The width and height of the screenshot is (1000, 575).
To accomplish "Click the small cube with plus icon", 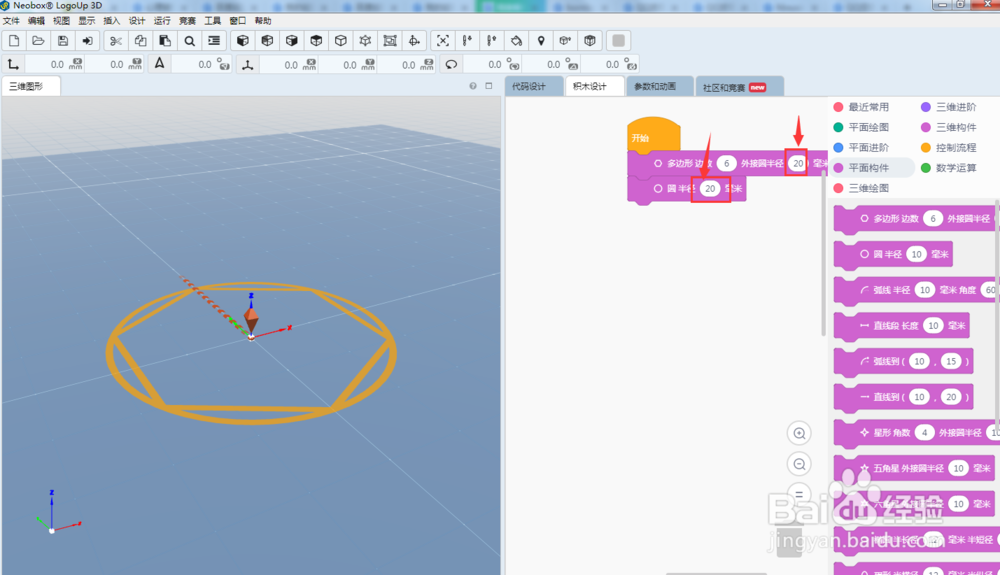I will coord(565,41).
